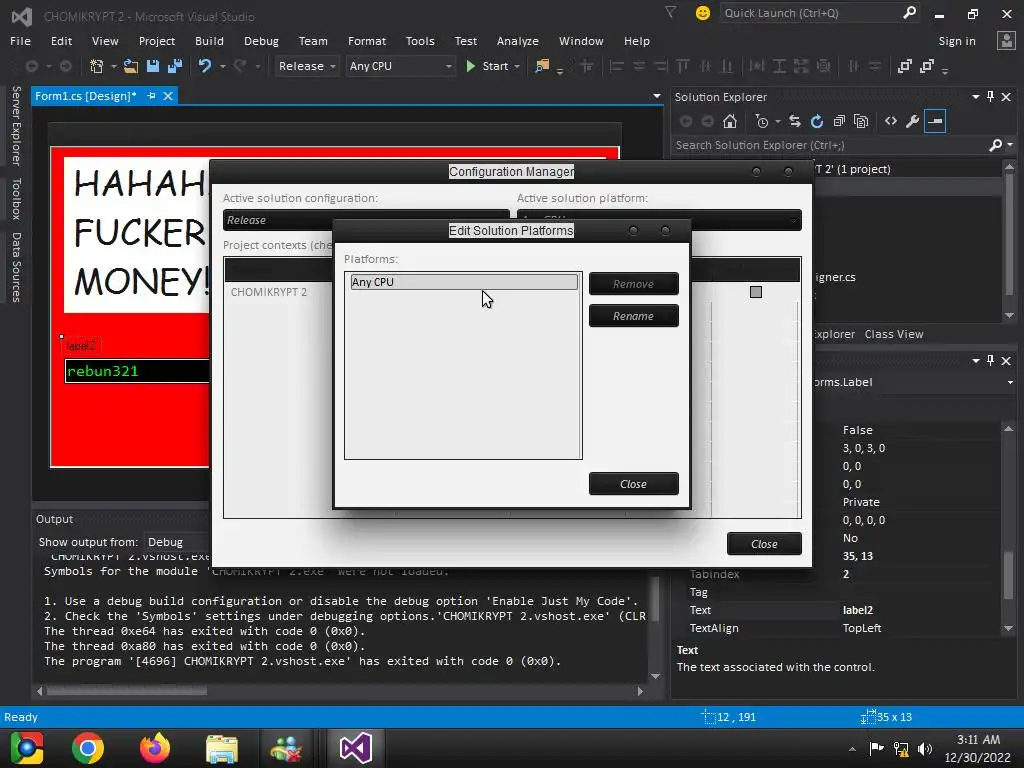Click the volume speaker tray icon
This screenshot has height=768, width=1024.
click(x=925, y=749)
